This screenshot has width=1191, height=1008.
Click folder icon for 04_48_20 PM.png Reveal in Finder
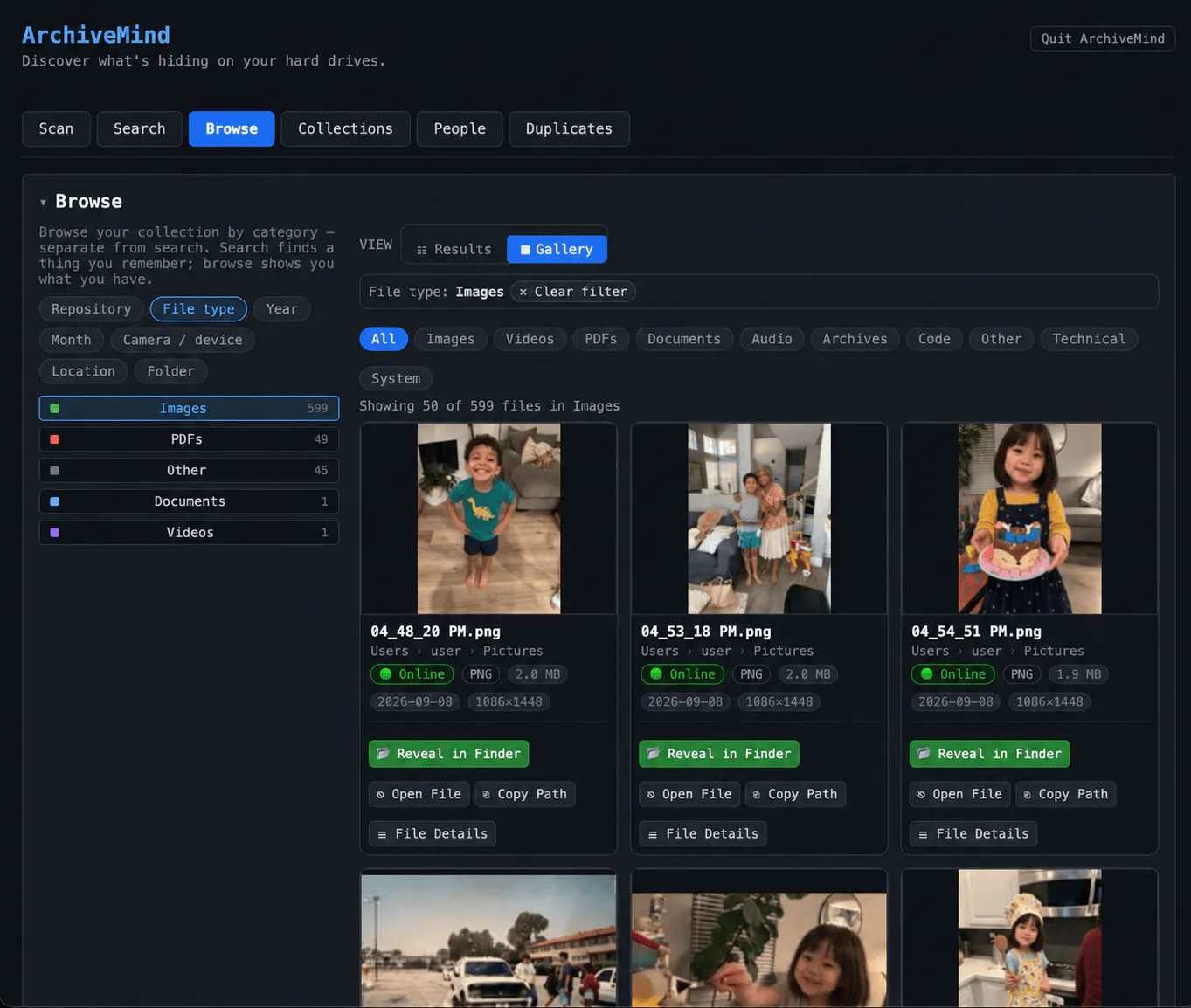click(383, 754)
